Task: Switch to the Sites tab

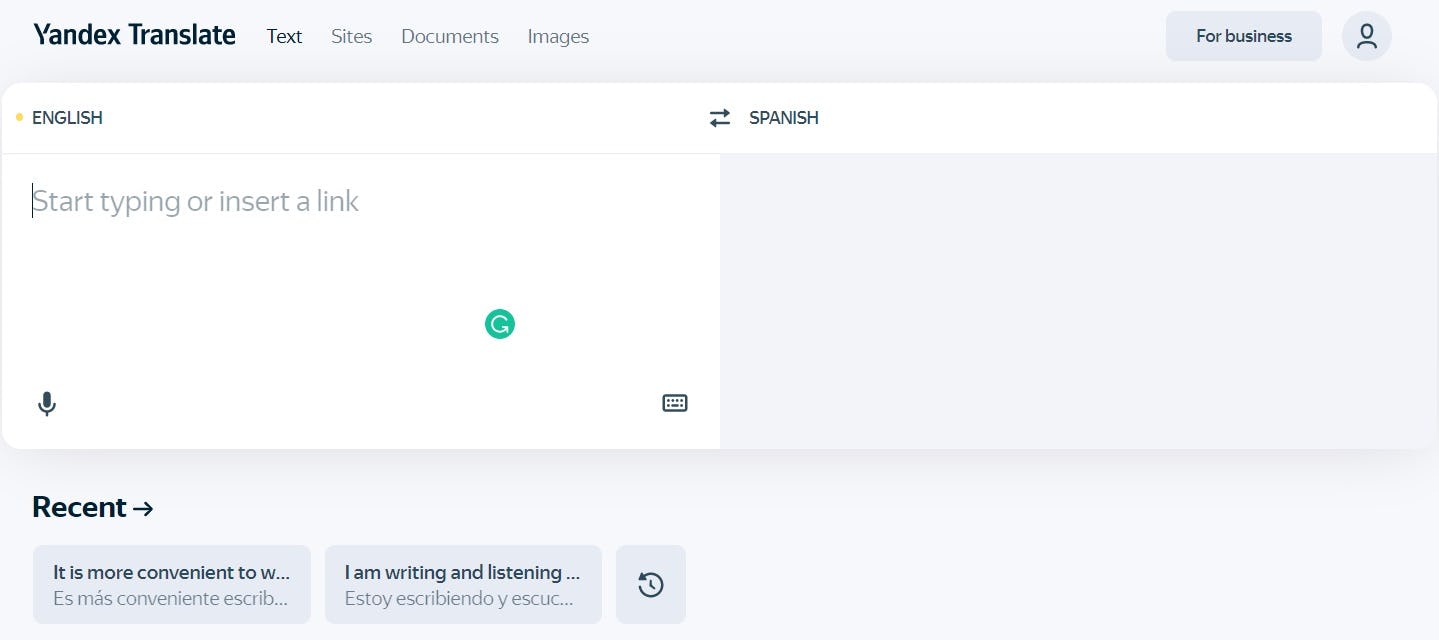Action: click(x=351, y=37)
